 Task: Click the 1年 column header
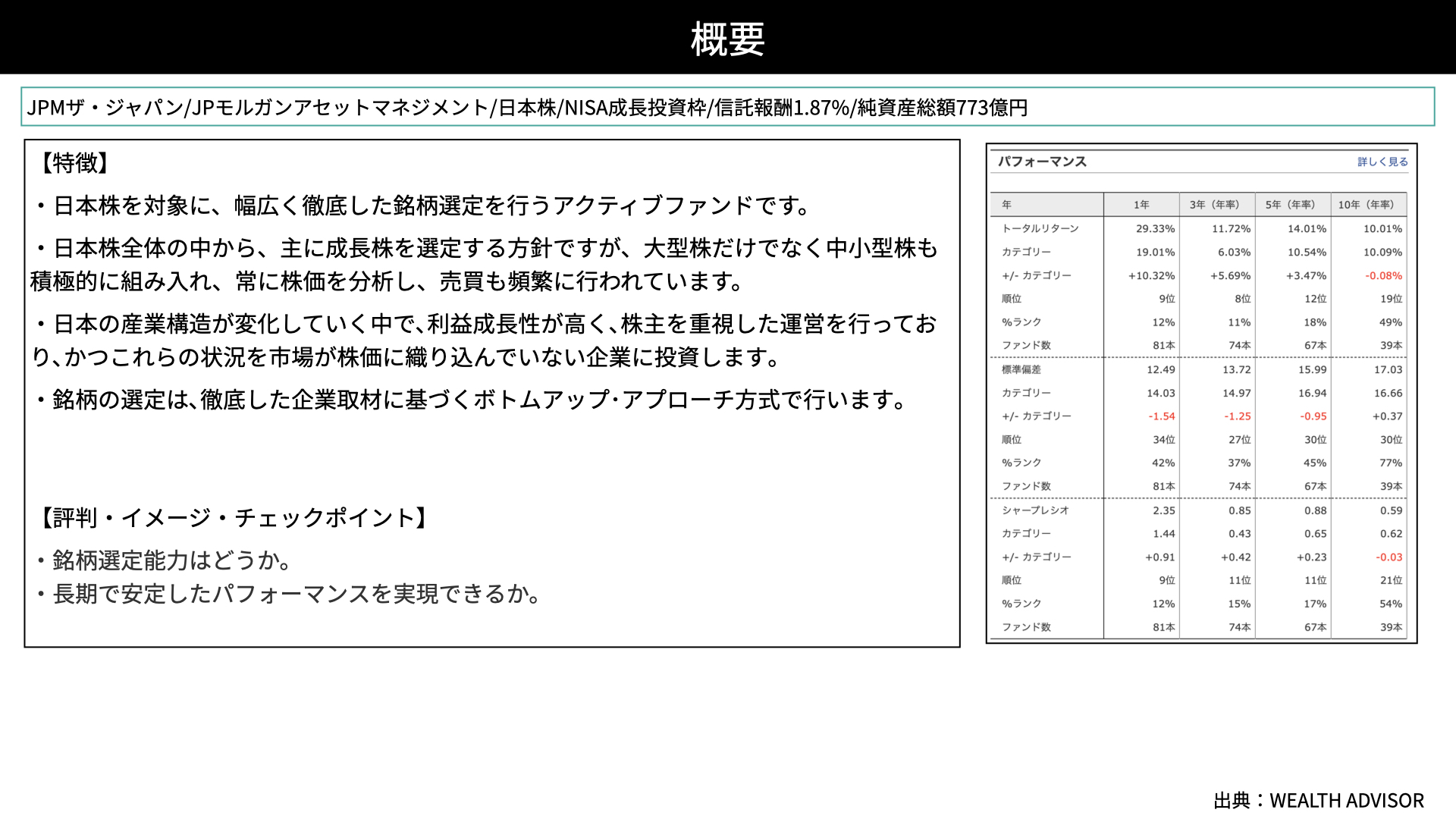[1141, 205]
